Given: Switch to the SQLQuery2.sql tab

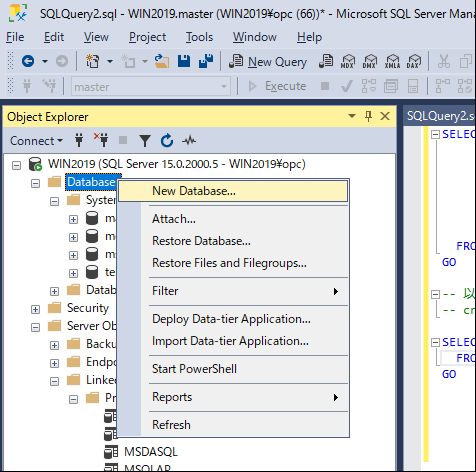Looking at the screenshot, I should [440, 116].
